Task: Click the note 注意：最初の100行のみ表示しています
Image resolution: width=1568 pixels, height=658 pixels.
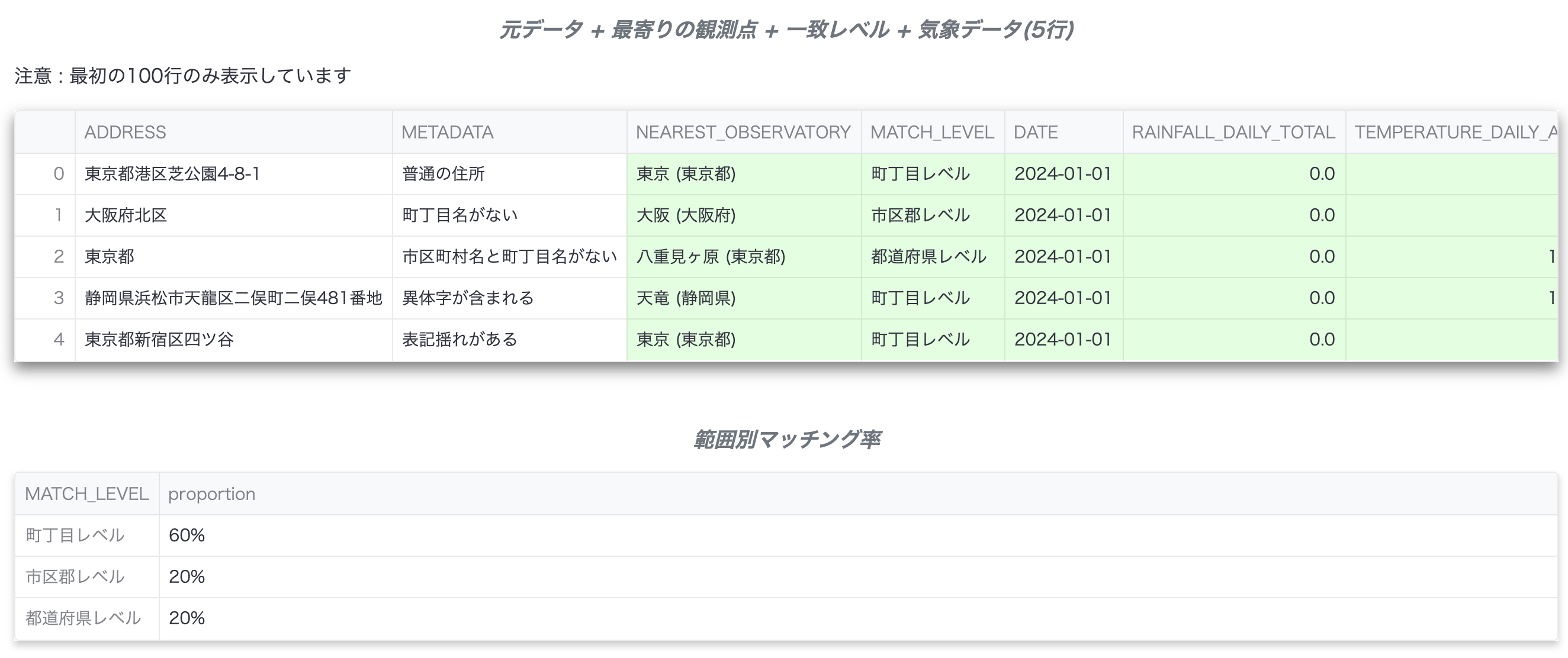Action: 182,76
